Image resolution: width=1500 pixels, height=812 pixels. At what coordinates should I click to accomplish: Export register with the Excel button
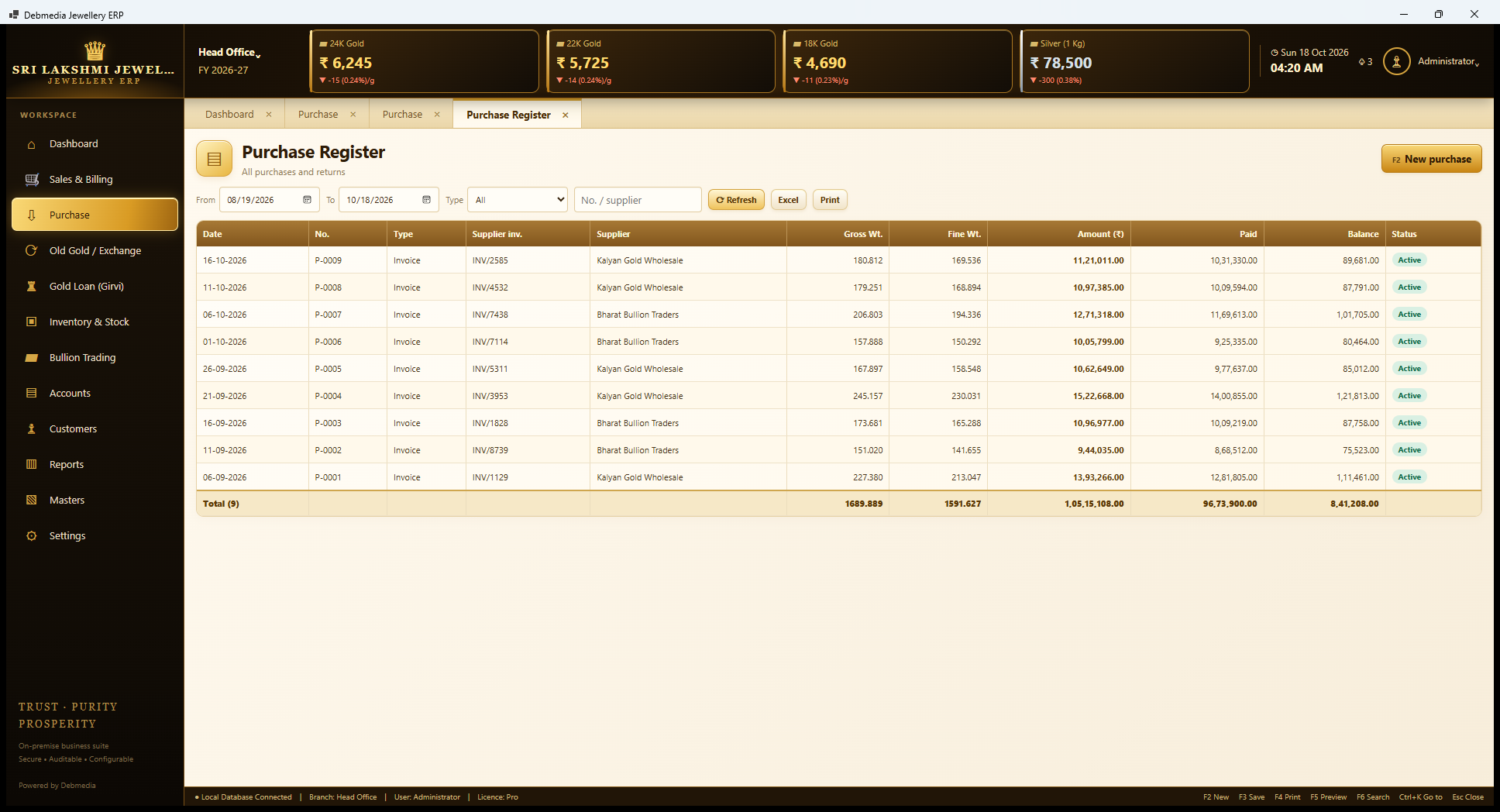point(788,200)
